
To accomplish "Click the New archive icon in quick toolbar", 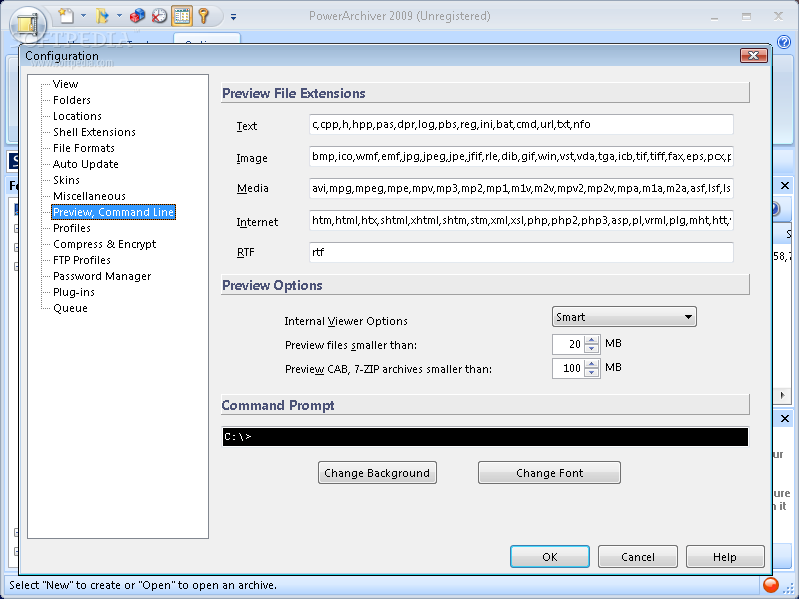I will tap(66, 16).
